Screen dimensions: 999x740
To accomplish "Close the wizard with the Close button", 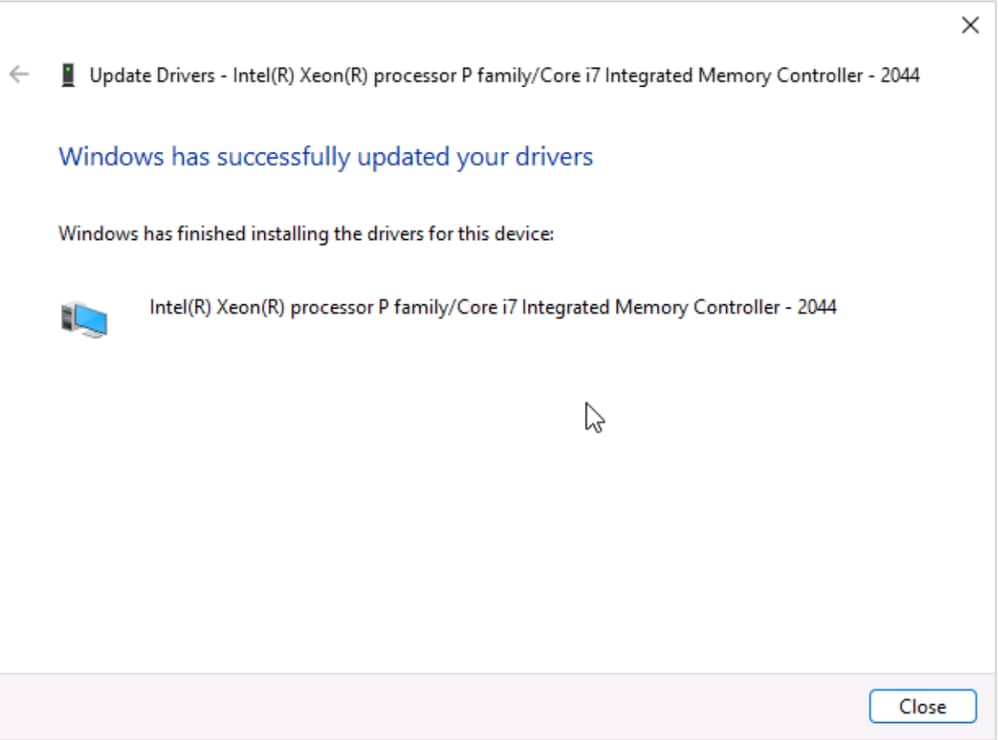I will pyautogui.click(x=923, y=706).
